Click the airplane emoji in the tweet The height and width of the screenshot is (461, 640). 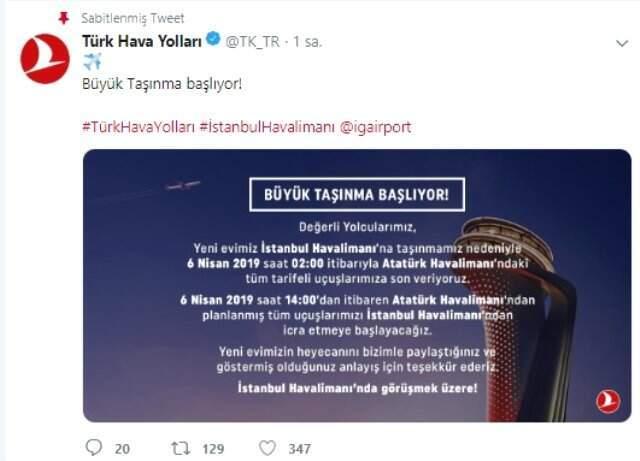click(x=92, y=62)
